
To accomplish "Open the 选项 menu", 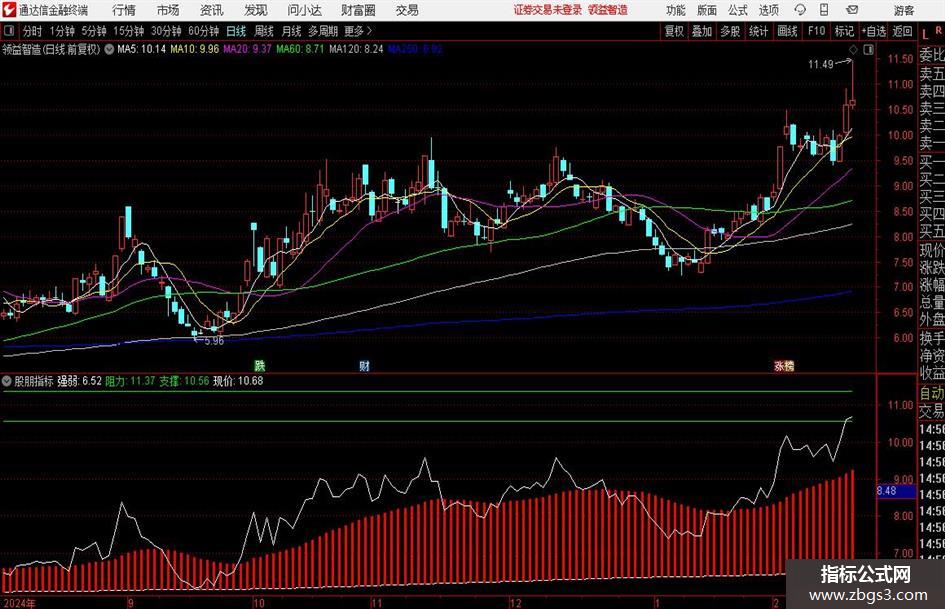I will click(768, 10).
